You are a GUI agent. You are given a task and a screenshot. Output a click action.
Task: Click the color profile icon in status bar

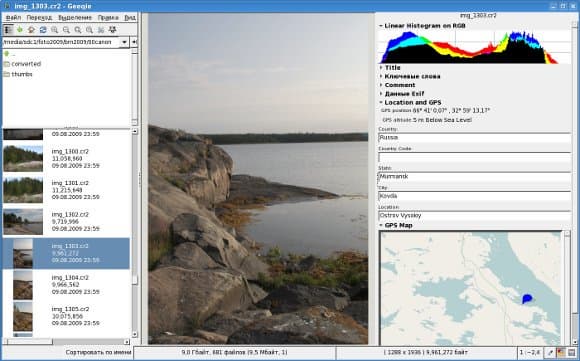tap(561, 352)
